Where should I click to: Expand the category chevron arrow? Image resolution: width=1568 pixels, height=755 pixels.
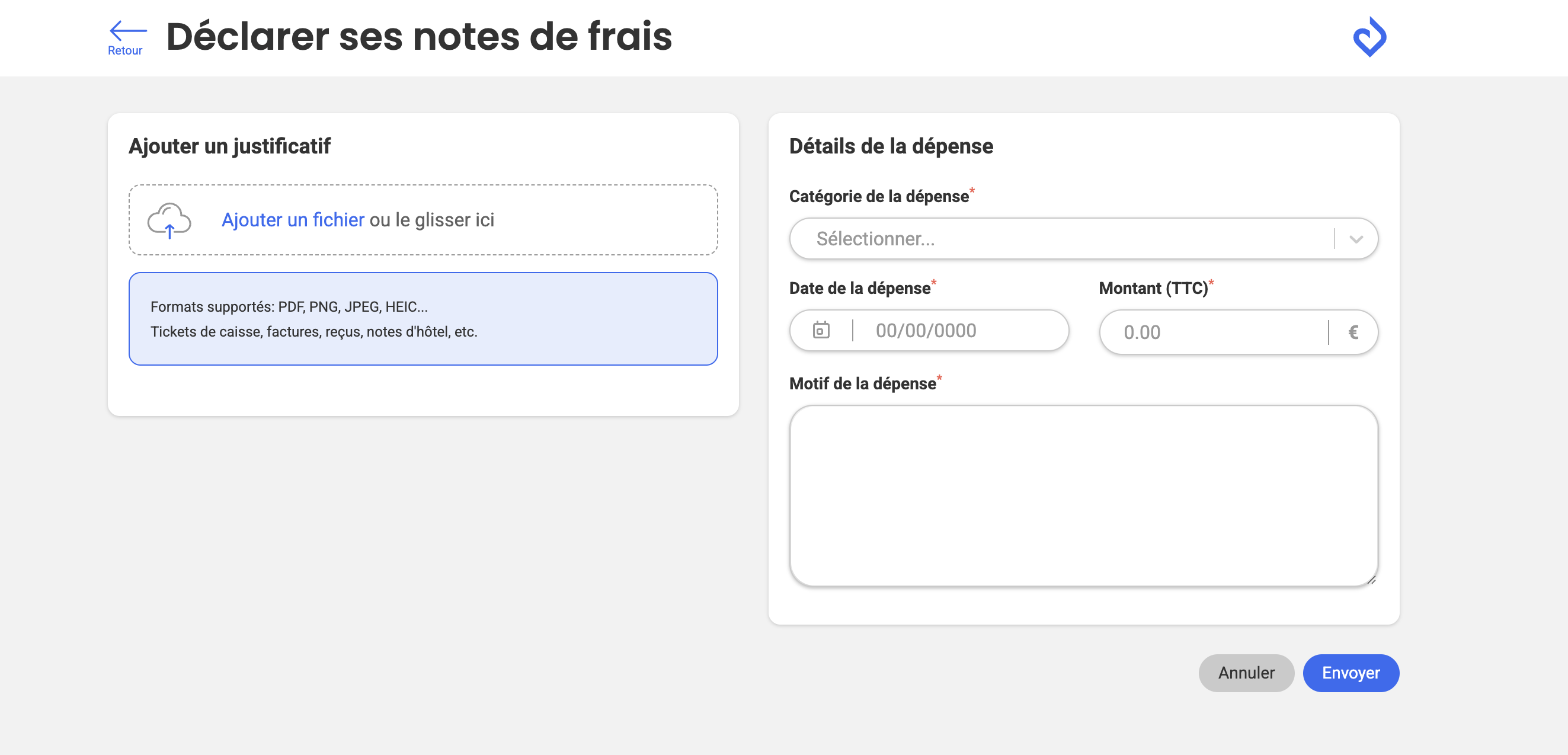1356,239
